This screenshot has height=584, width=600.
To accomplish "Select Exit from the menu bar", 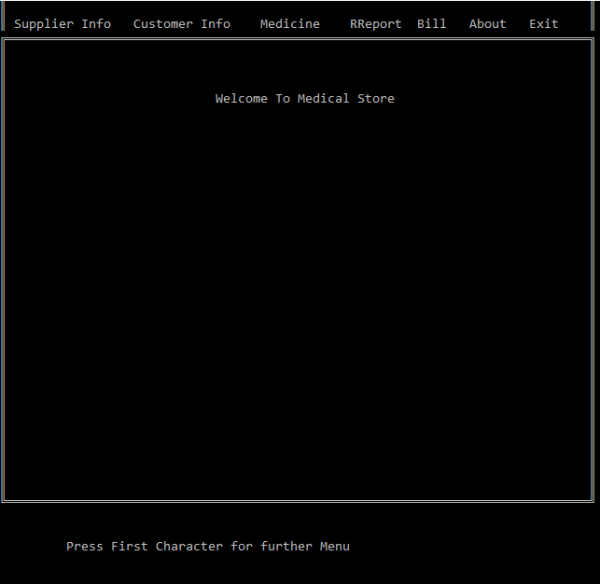I will (544, 24).
